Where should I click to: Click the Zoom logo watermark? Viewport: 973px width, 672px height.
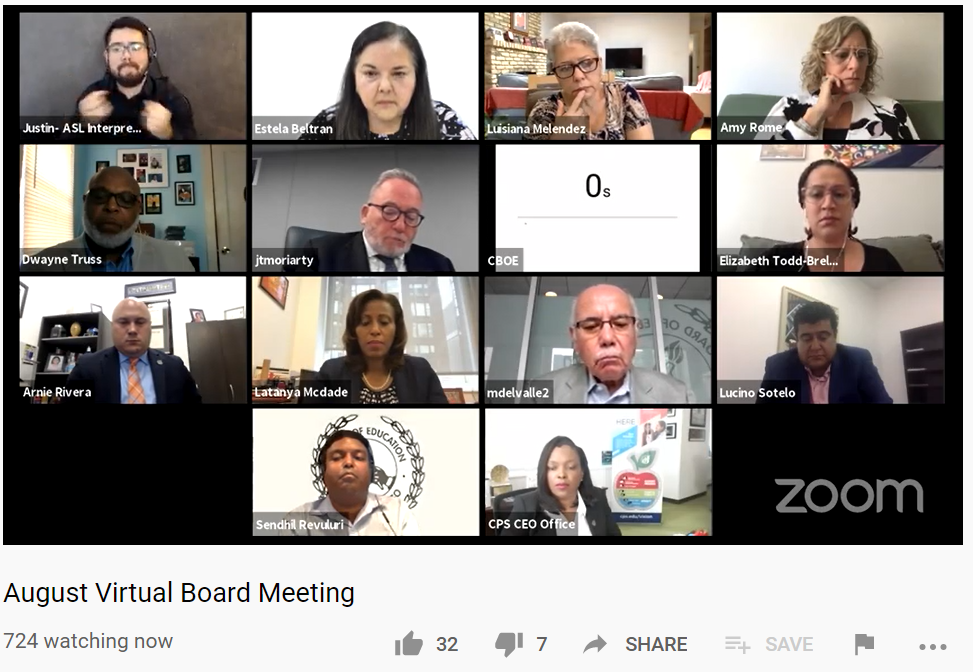point(849,496)
